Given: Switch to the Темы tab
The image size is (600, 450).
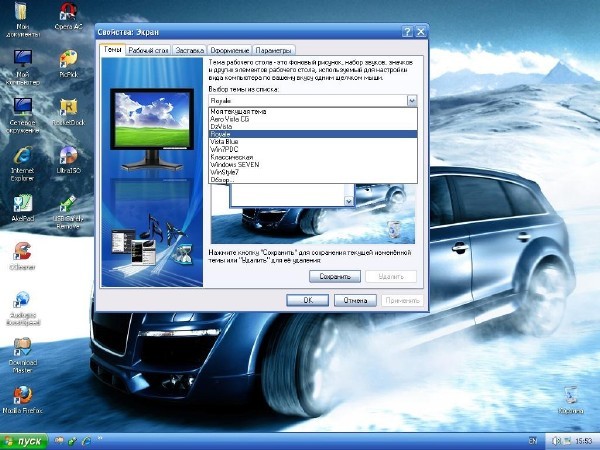Looking at the screenshot, I should pyautogui.click(x=112, y=50).
